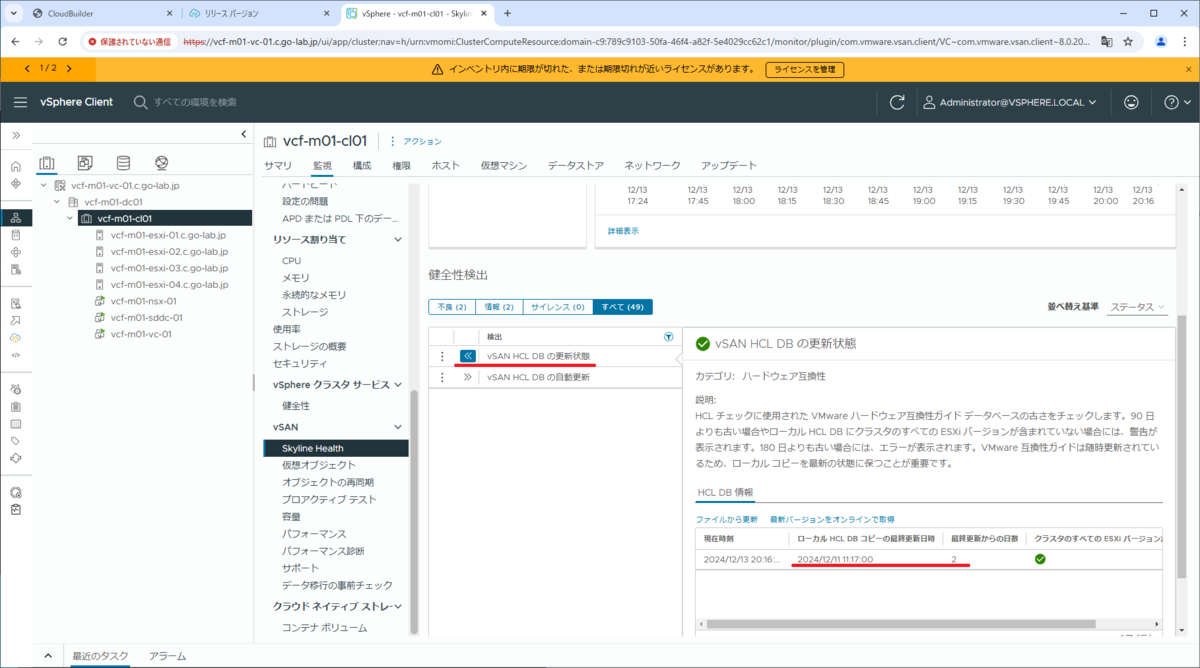Open a new browser tab with plus

[x=507, y=14]
